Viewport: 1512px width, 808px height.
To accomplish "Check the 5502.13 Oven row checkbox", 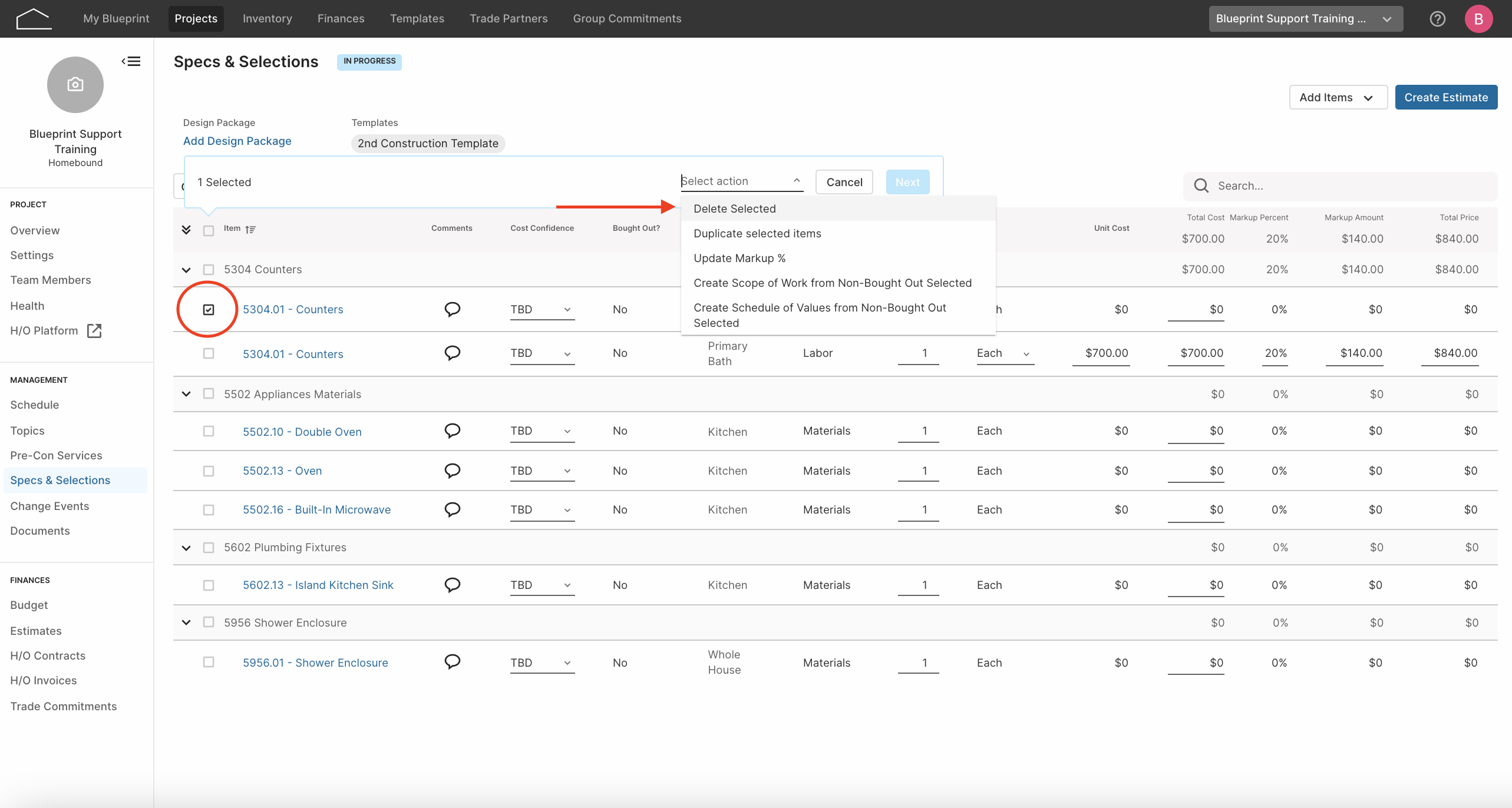I will coord(209,471).
